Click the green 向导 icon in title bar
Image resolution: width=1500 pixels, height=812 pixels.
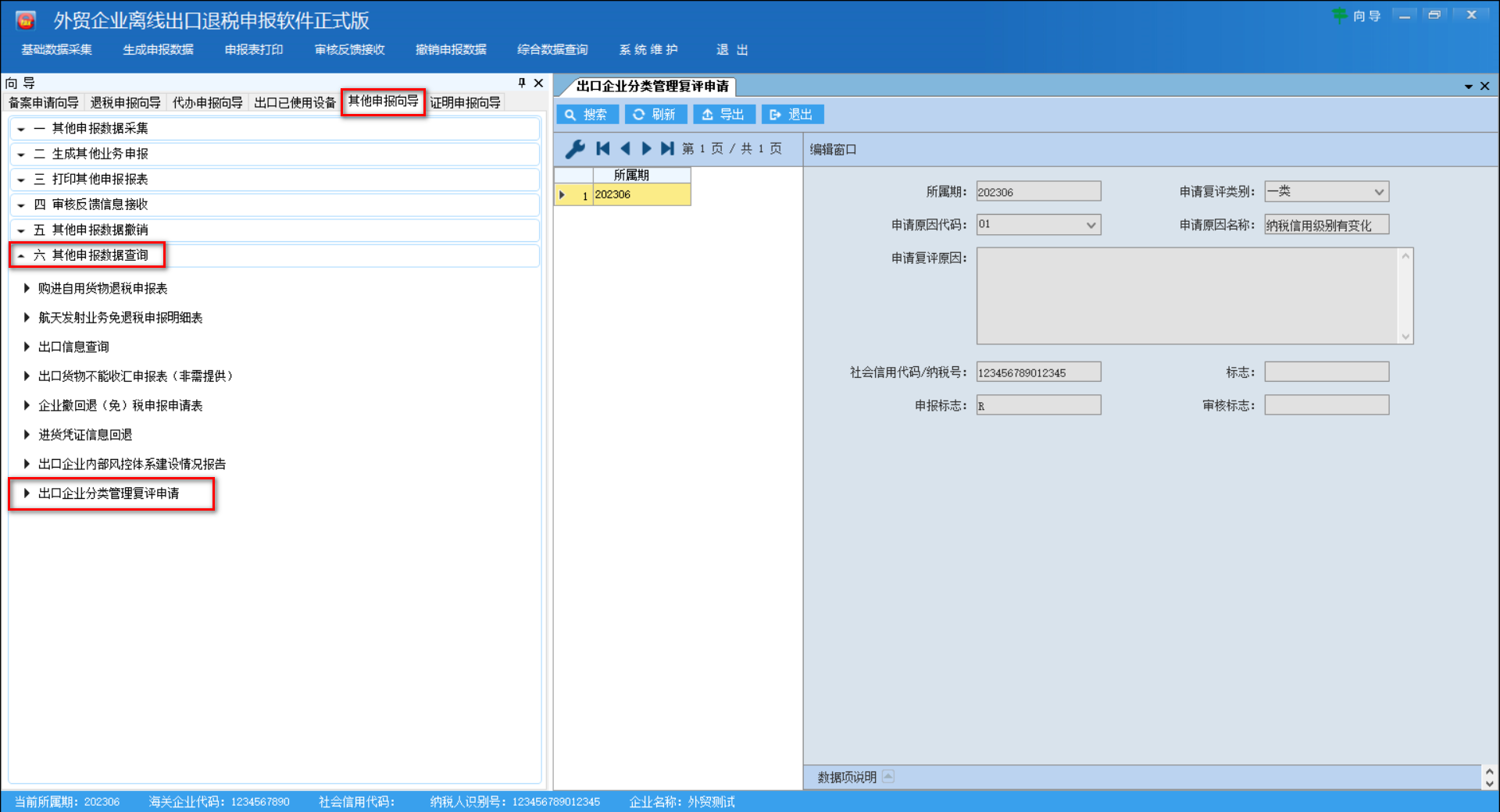point(1340,16)
